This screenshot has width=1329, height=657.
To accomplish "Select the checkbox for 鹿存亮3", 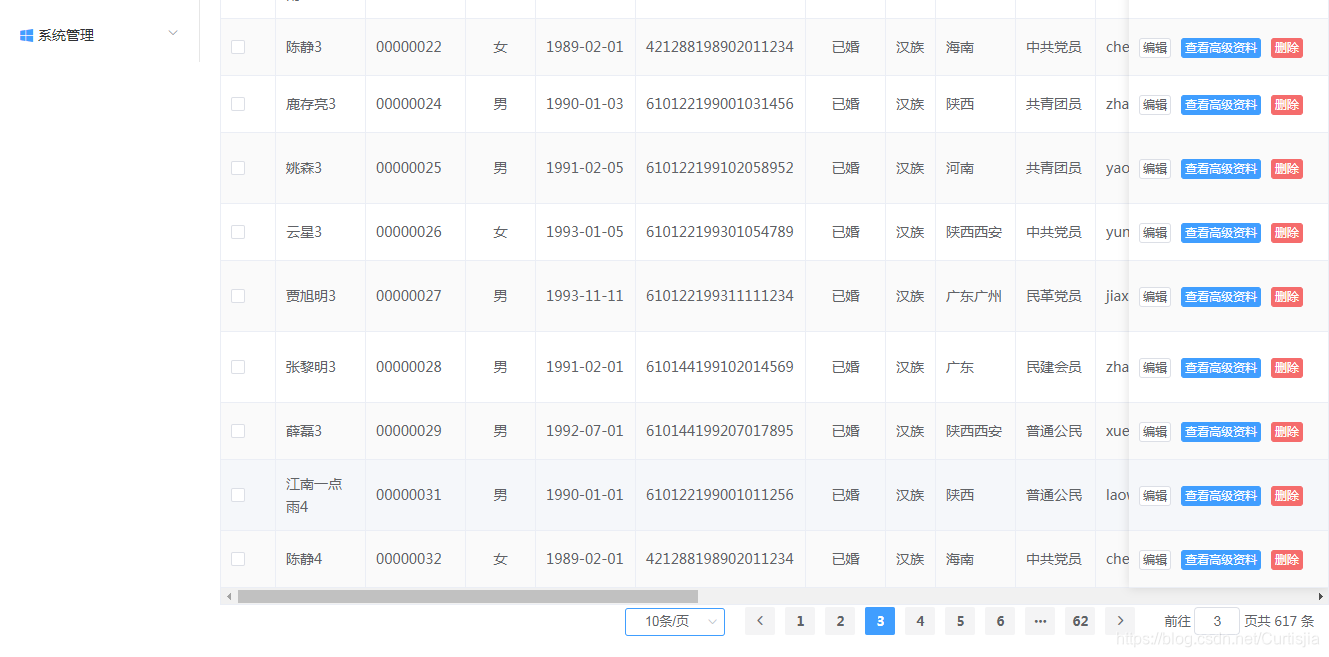I will [x=238, y=104].
